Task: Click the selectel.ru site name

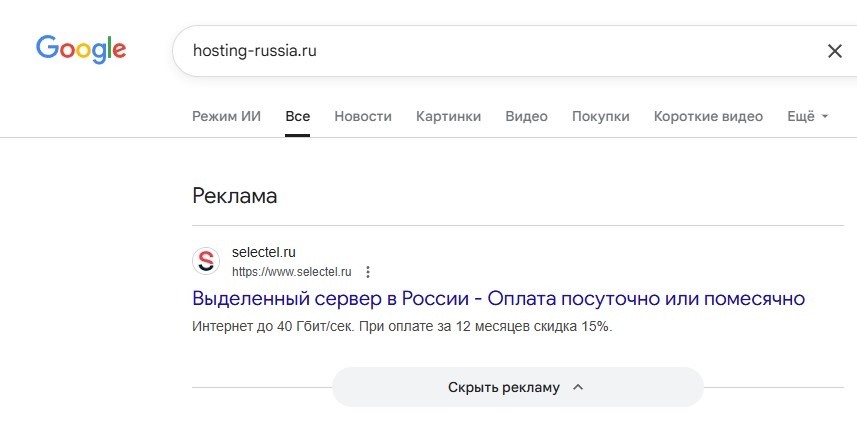Action: click(264, 252)
